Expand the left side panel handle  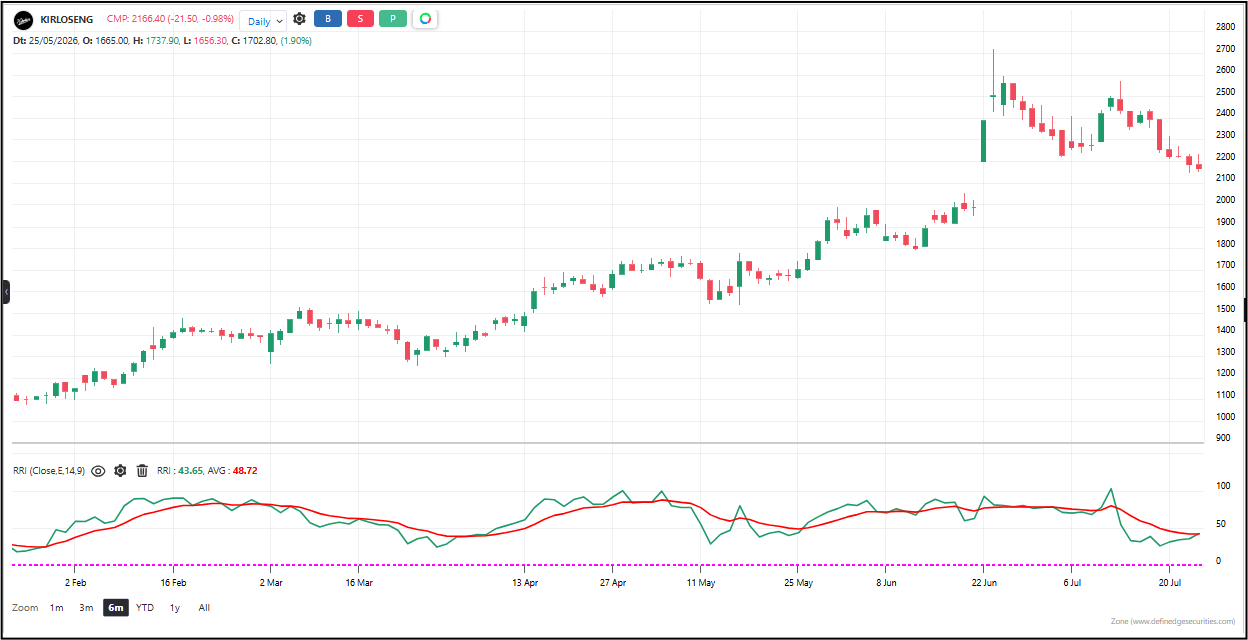[x=5, y=291]
